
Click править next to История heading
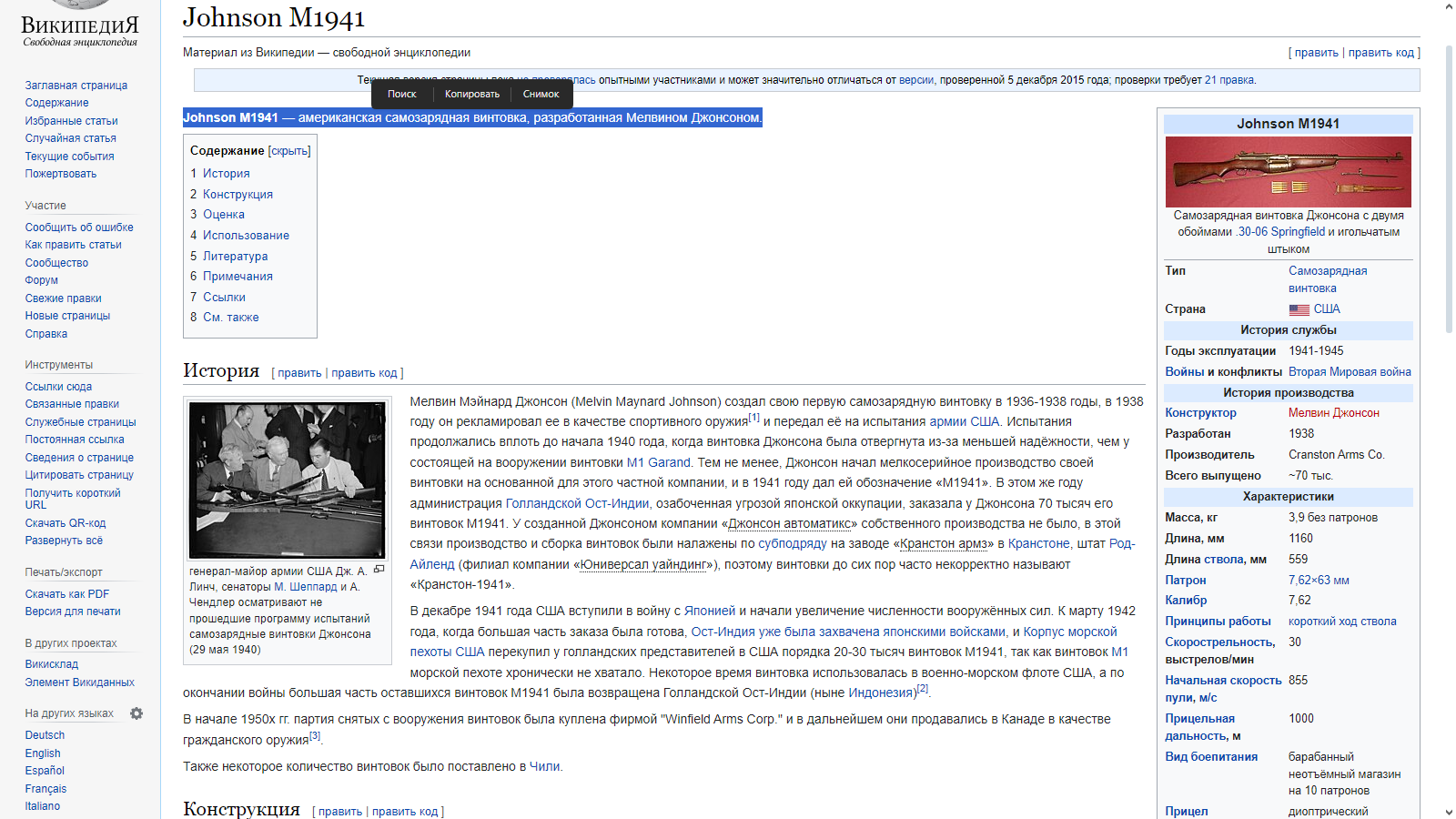(x=299, y=373)
